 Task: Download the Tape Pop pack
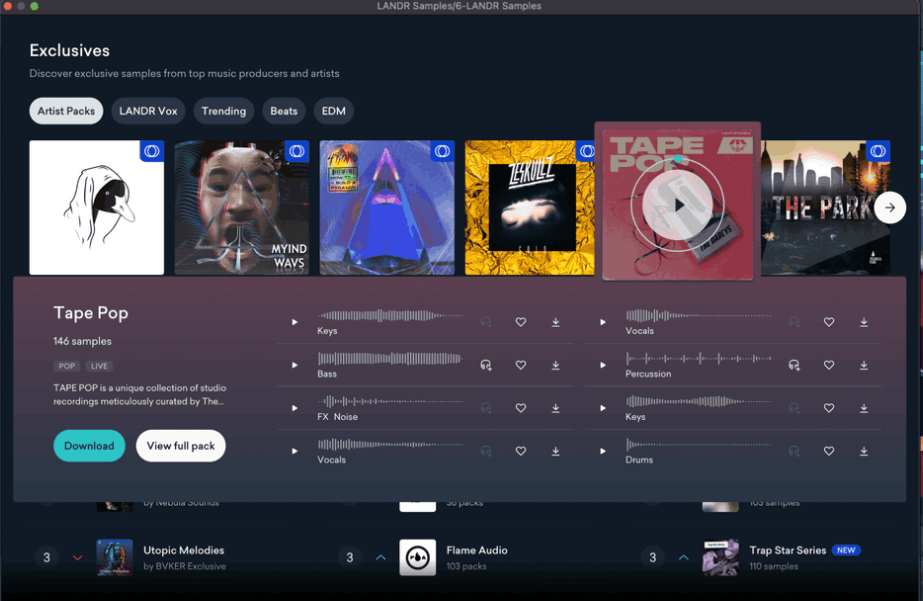89,446
